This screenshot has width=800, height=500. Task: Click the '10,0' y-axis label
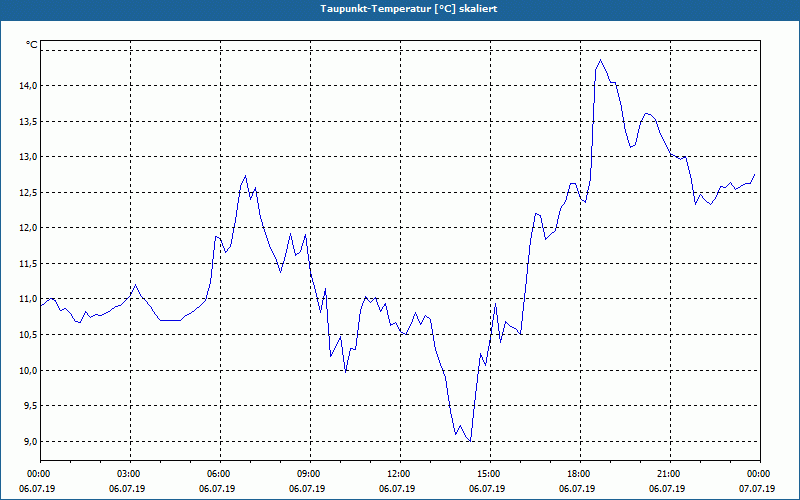29,370
